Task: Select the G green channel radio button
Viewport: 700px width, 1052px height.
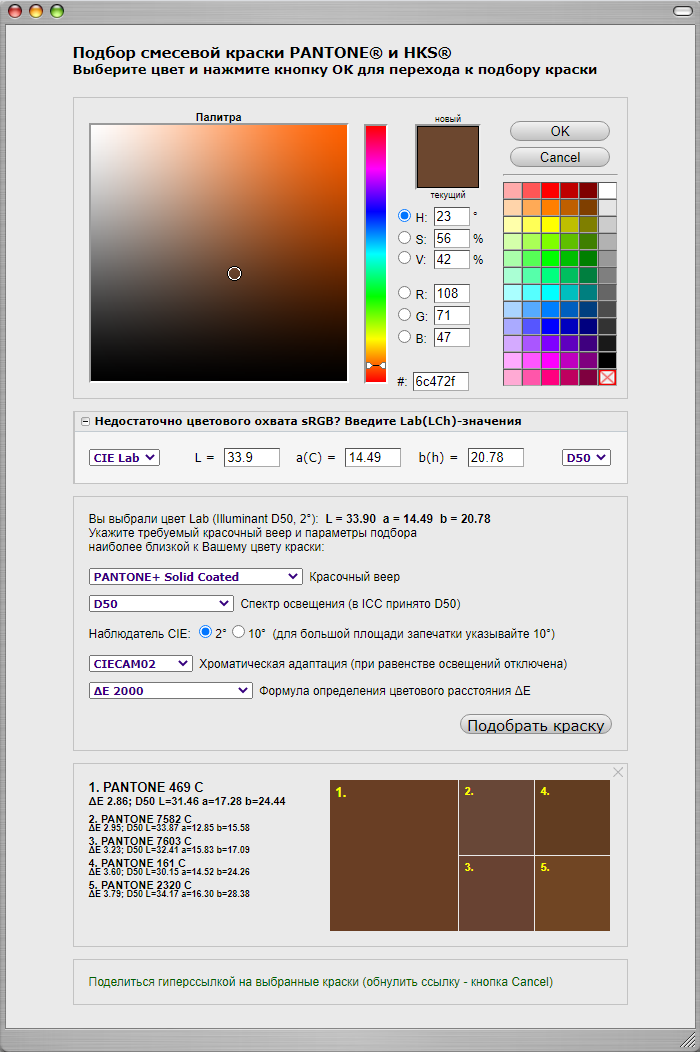Action: tap(404, 315)
